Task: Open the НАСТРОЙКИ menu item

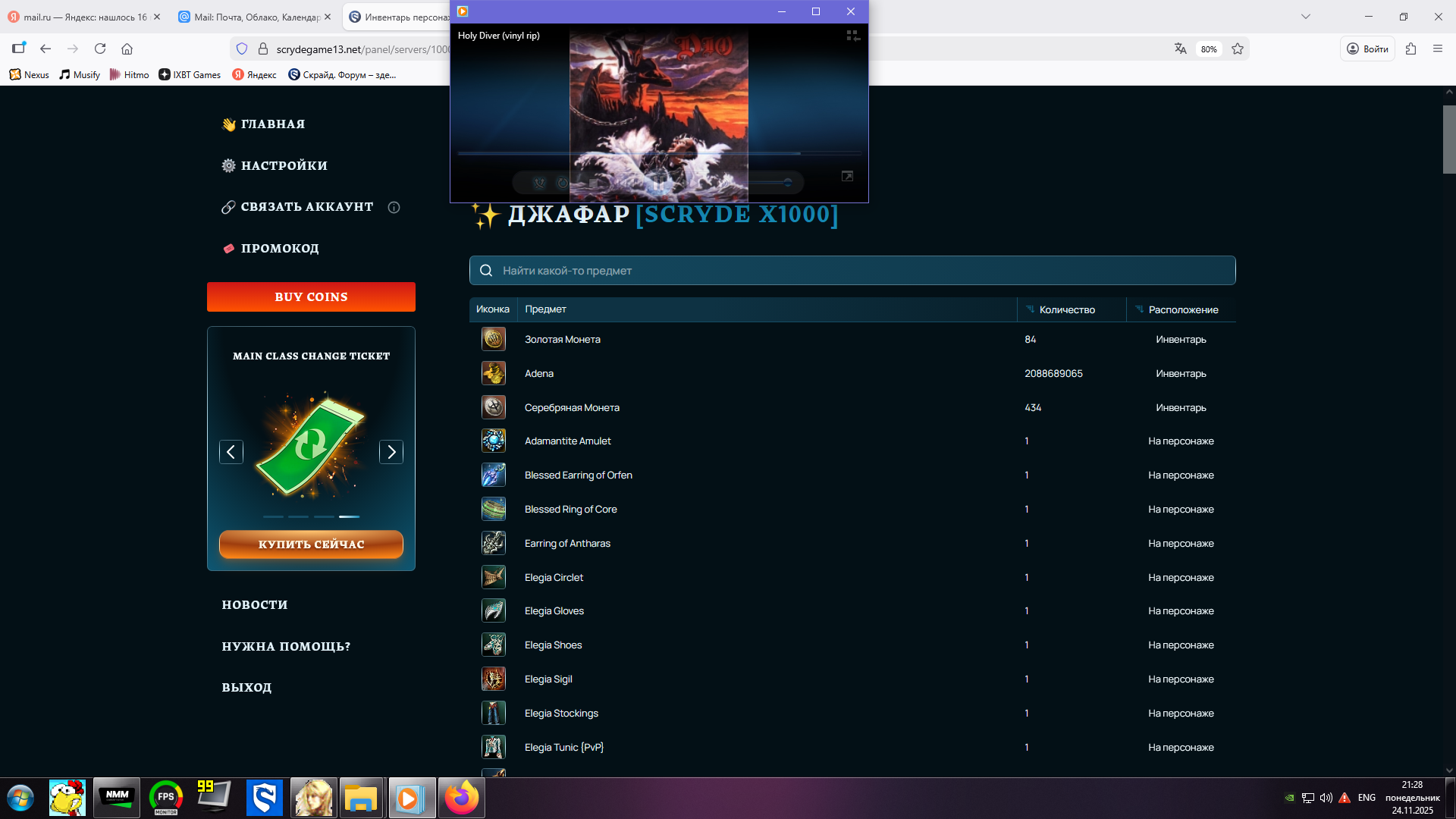Action: [284, 165]
